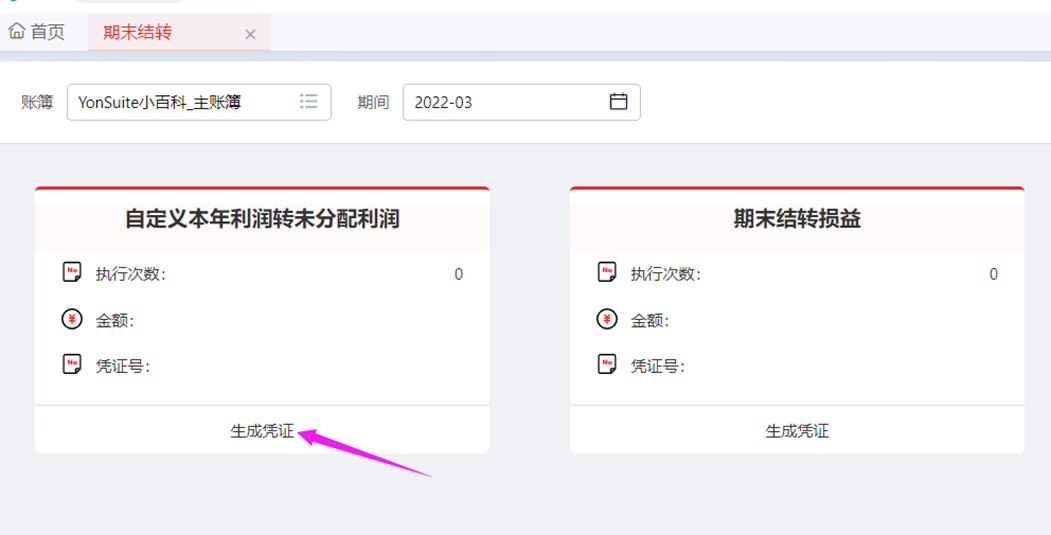Generate voucher for 期末结转损益 card
The height and width of the screenshot is (535, 1051).
click(797, 431)
